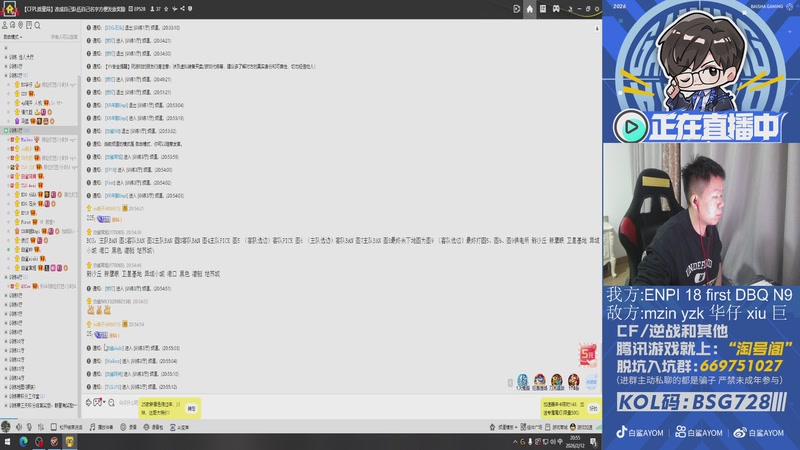
Task: Send the first gift icon in the gift bar
Action: coord(522,382)
